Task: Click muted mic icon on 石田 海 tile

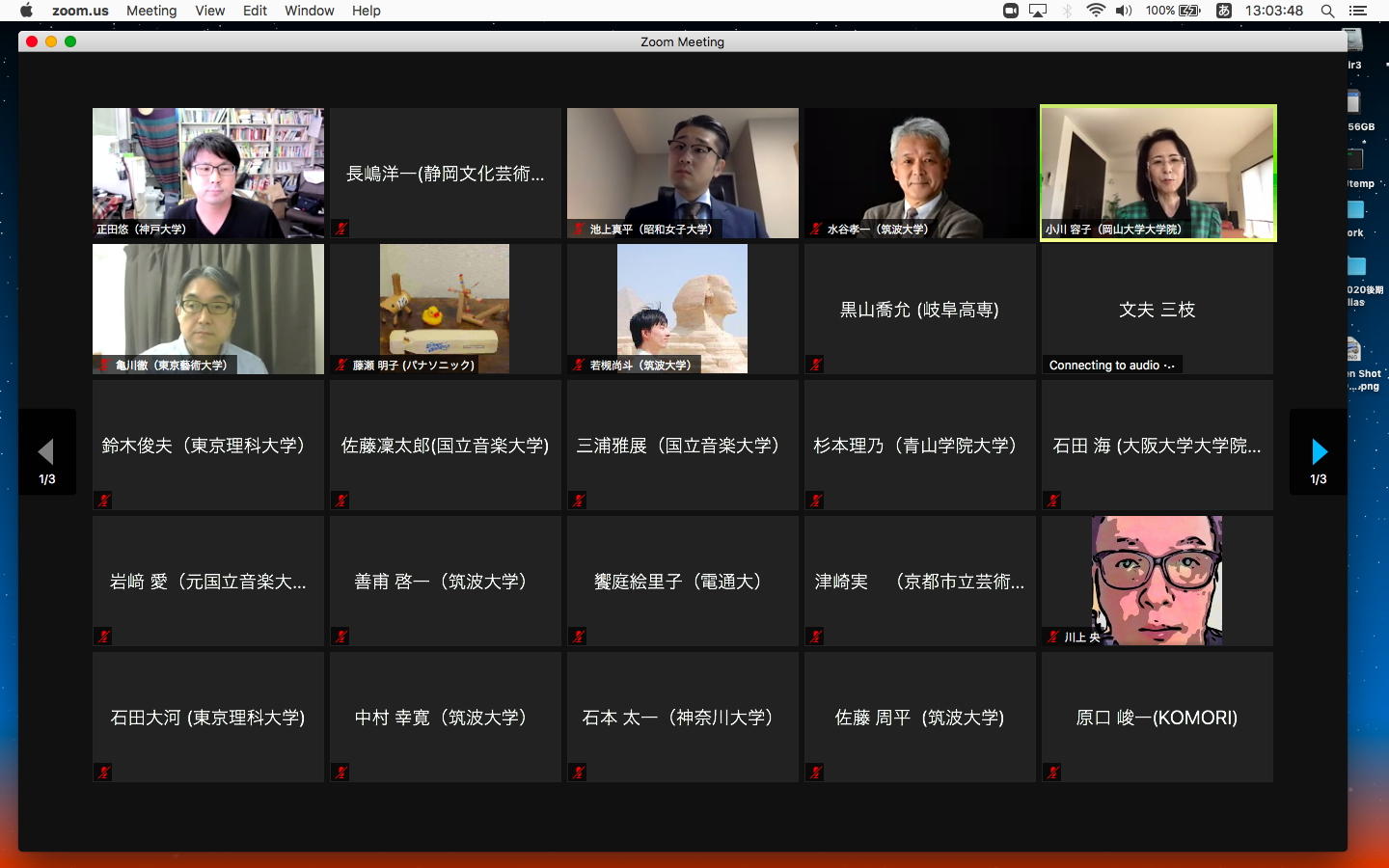Action: [x=1052, y=501]
